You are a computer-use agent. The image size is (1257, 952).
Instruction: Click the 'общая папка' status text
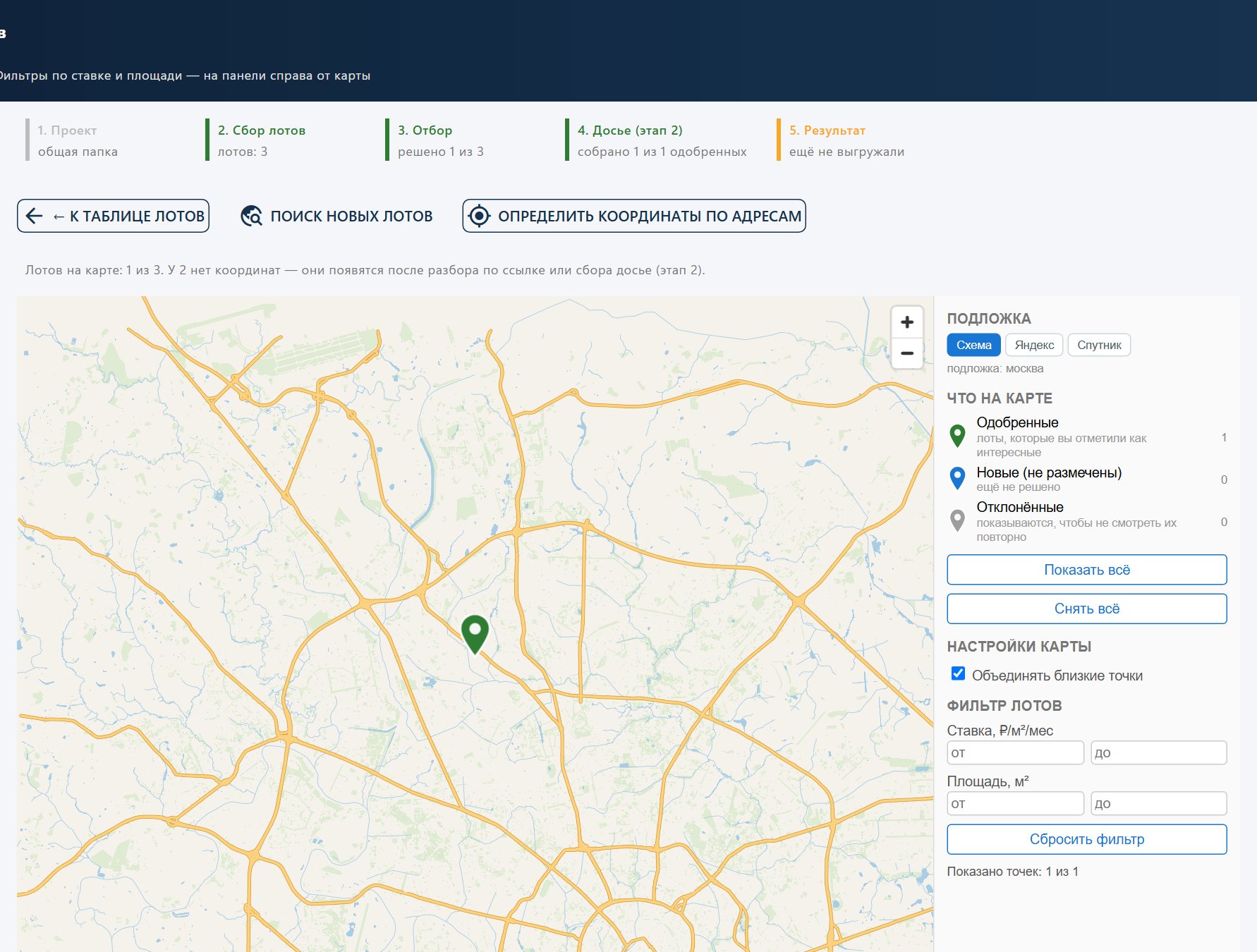tap(78, 152)
